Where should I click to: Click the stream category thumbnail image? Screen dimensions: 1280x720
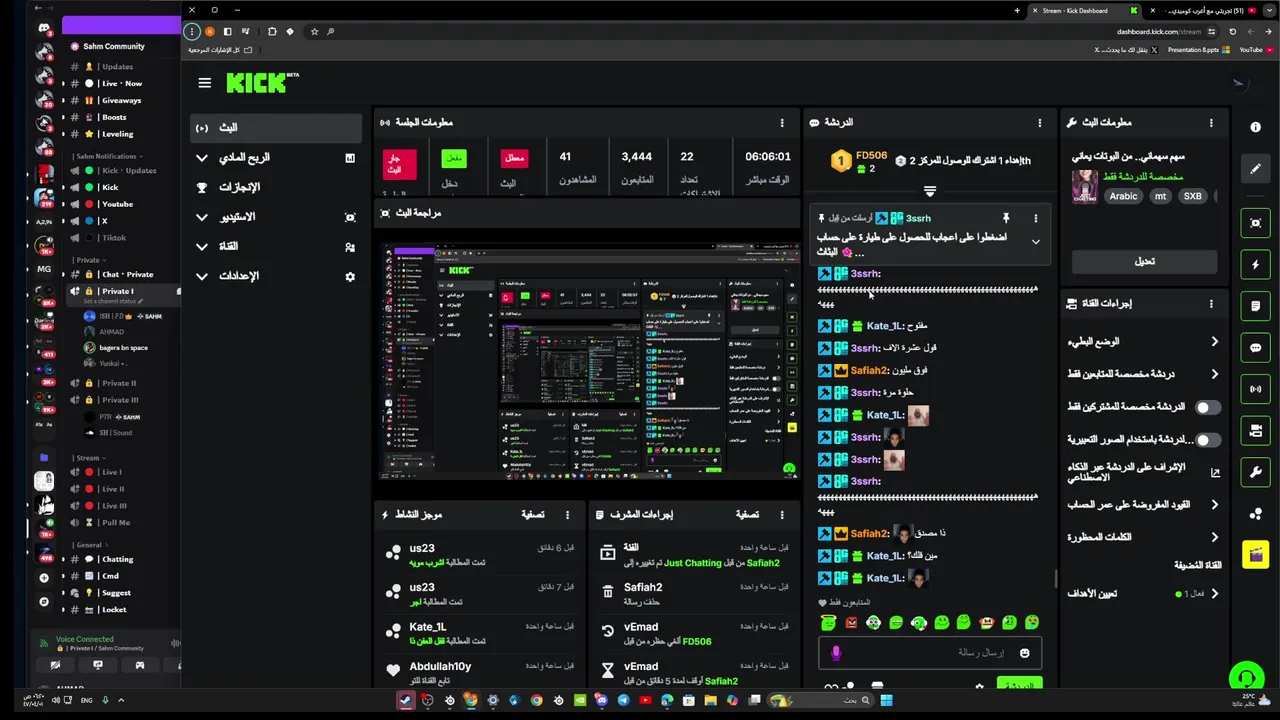(x=1085, y=186)
